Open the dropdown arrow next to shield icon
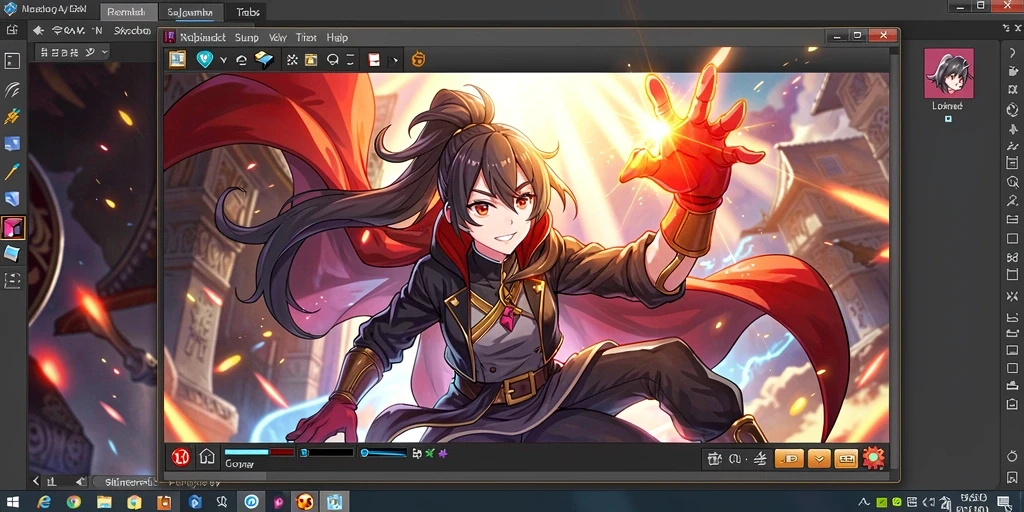This screenshot has height=512, width=1024. (223, 60)
